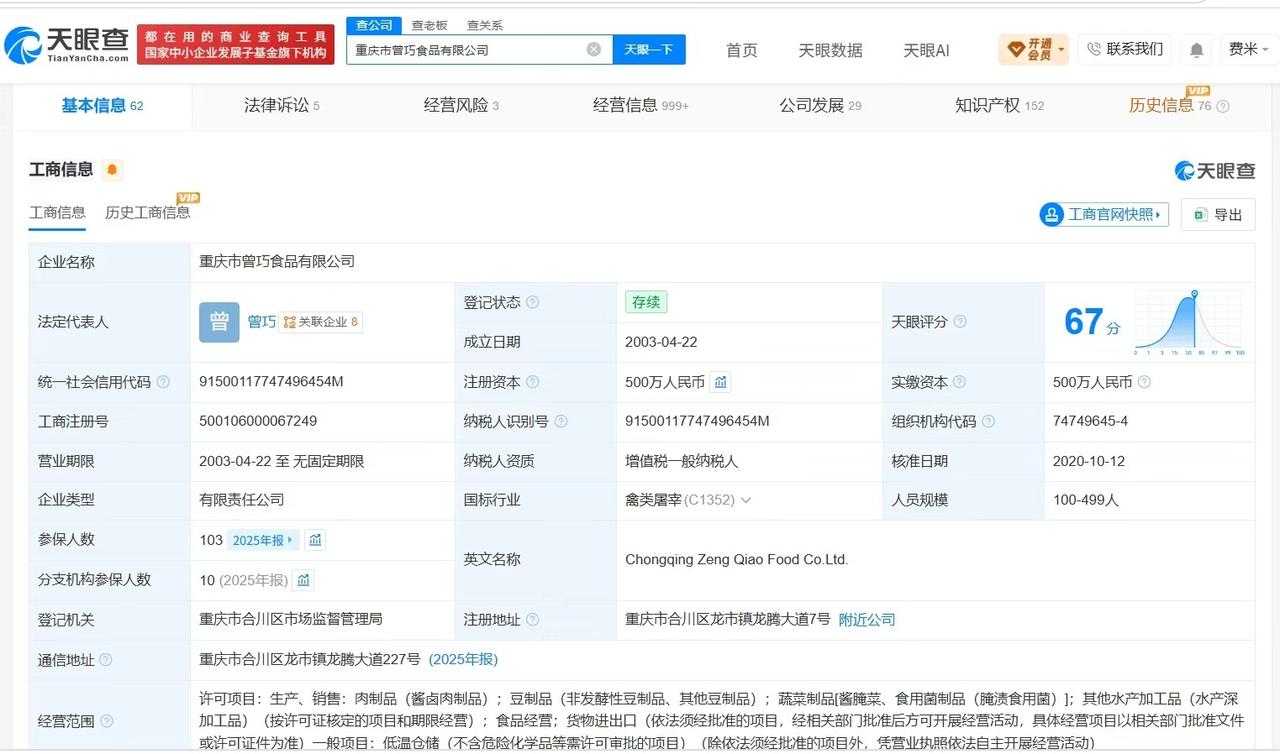Open the 曾巧 legal representative link
This screenshot has width=1280, height=754.
coord(262,322)
